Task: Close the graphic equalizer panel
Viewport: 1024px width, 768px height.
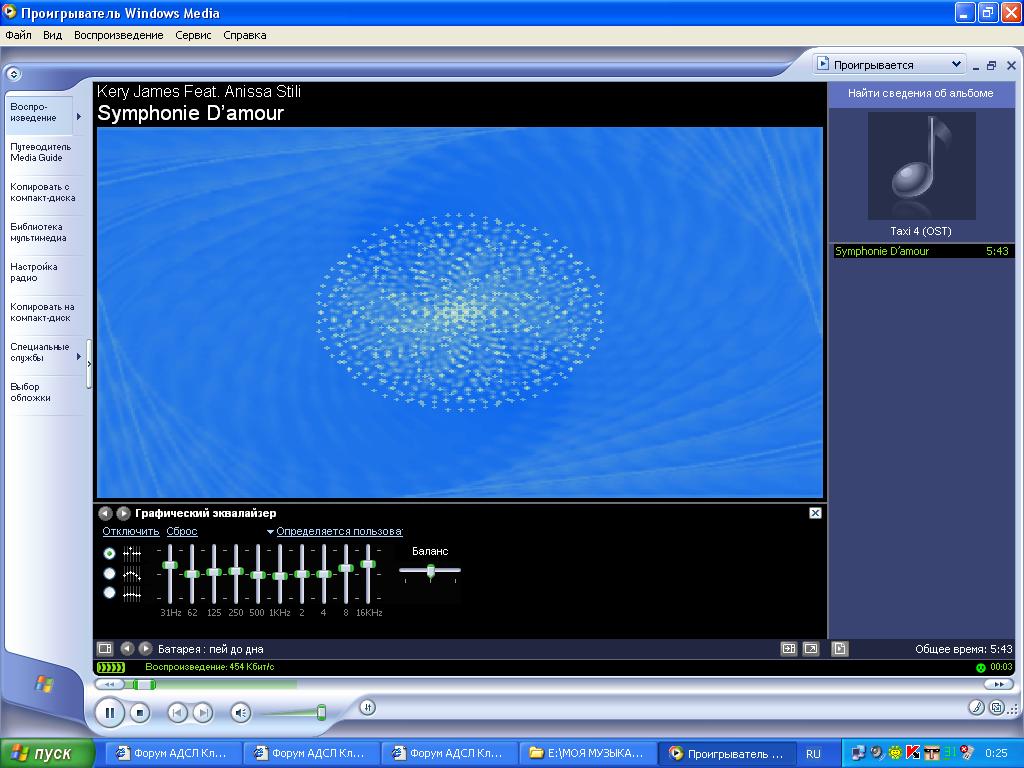Action: [815, 513]
